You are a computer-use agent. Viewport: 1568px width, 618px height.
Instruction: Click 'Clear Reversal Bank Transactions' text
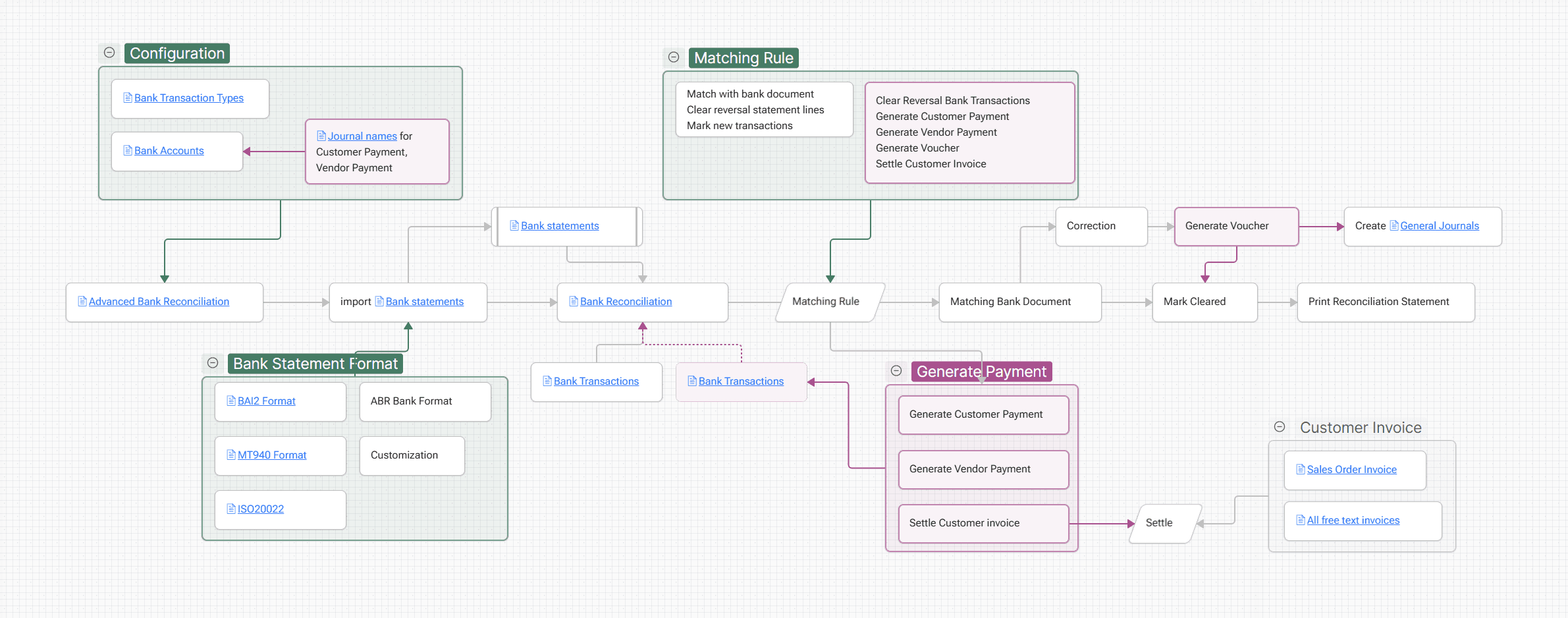coord(953,100)
